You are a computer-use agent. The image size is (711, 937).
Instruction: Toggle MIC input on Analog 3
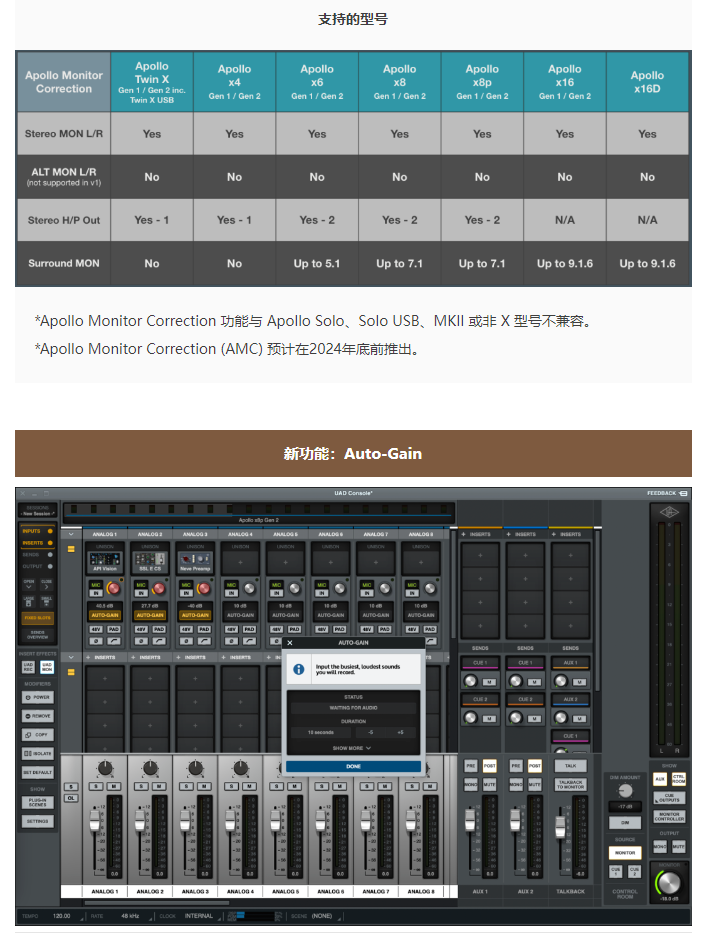pyautogui.click(x=186, y=585)
